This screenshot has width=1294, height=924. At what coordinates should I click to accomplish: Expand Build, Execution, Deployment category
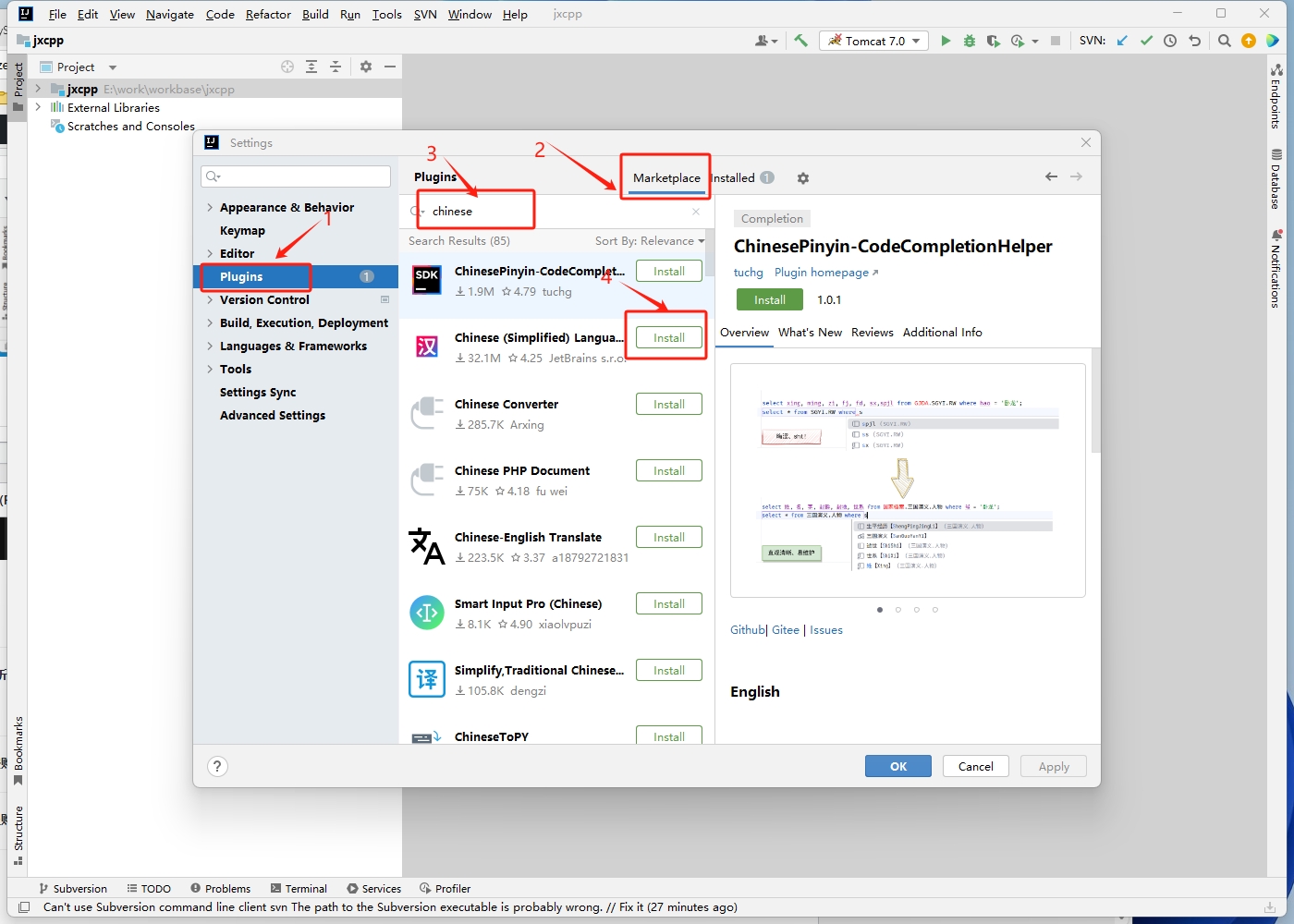click(210, 323)
